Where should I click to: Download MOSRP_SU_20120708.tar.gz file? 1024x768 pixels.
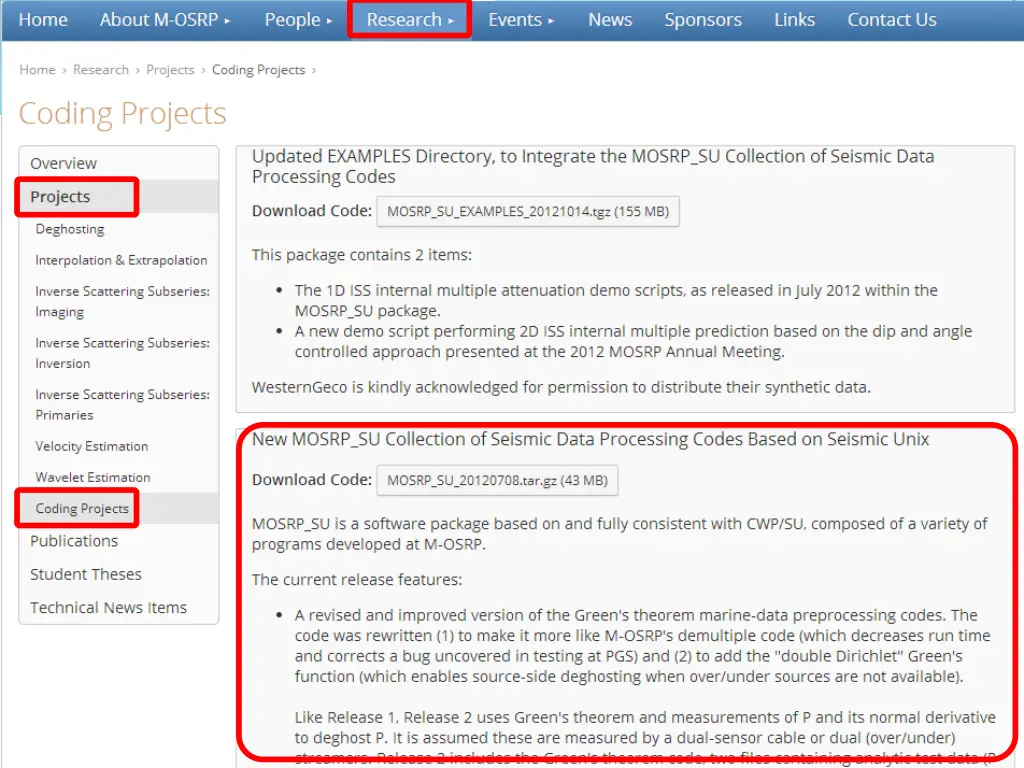(497, 481)
